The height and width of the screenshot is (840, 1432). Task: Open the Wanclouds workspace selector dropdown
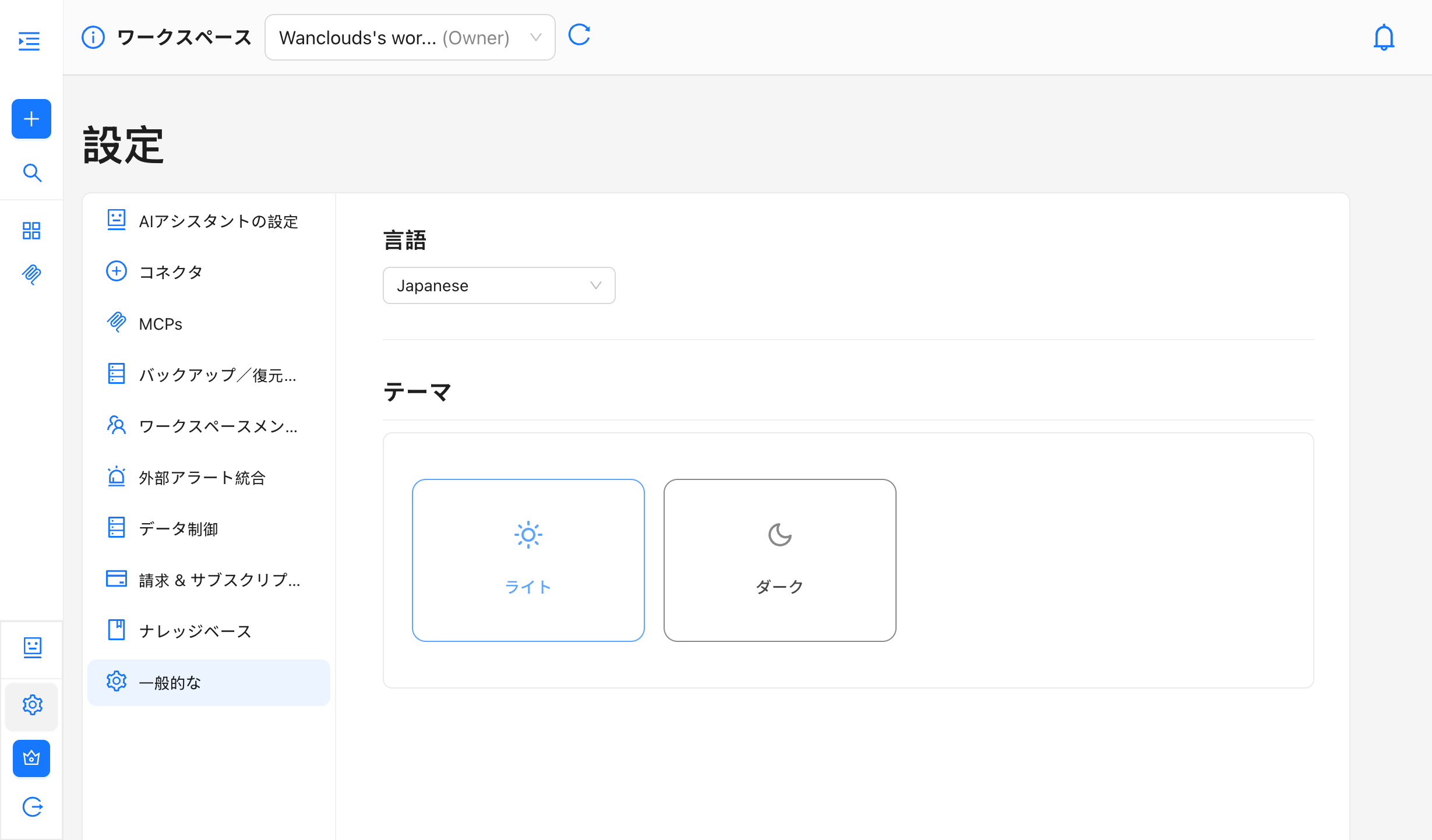[410, 38]
